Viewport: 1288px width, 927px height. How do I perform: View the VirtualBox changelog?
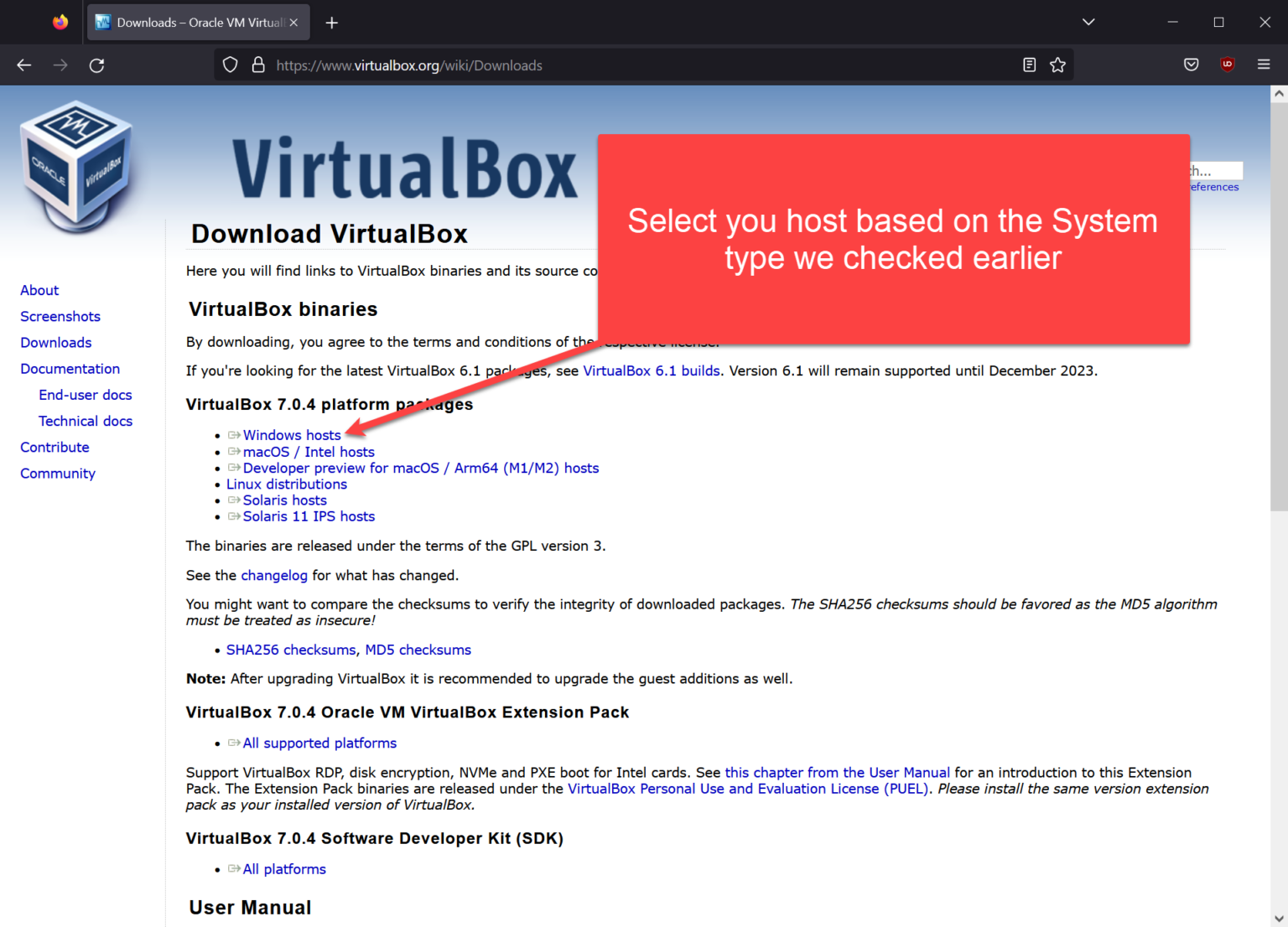pyautogui.click(x=273, y=575)
